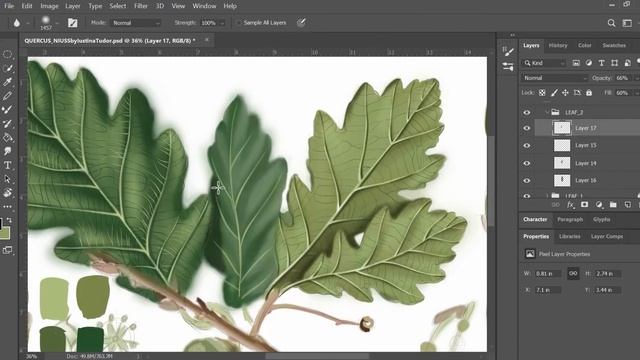640x360 pixels.
Task: Create a new group folder icon
Action: (x=613, y=204)
